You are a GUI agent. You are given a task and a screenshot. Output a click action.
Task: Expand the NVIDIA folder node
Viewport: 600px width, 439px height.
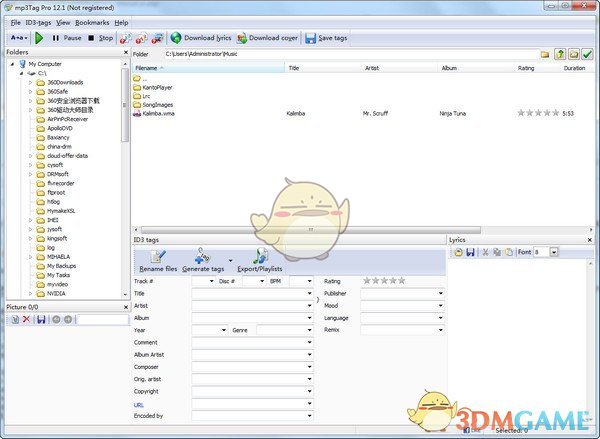[x=31, y=294]
